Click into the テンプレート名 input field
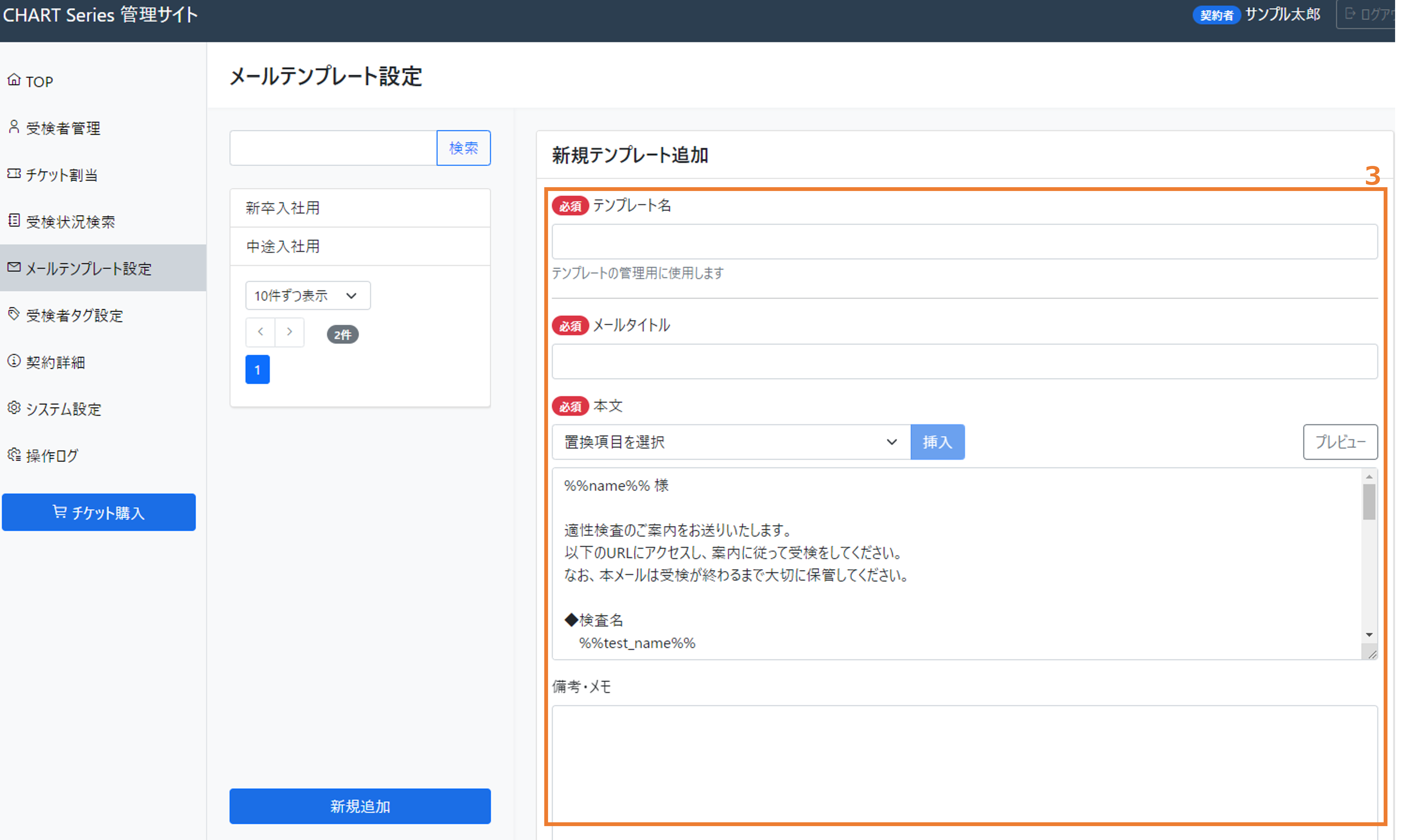Image resolution: width=1406 pixels, height=840 pixels. point(965,242)
